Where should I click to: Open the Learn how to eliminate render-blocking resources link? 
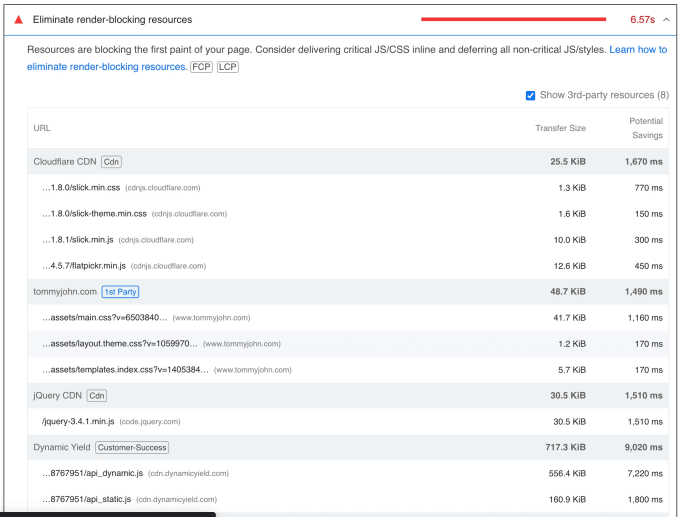[347, 58]
